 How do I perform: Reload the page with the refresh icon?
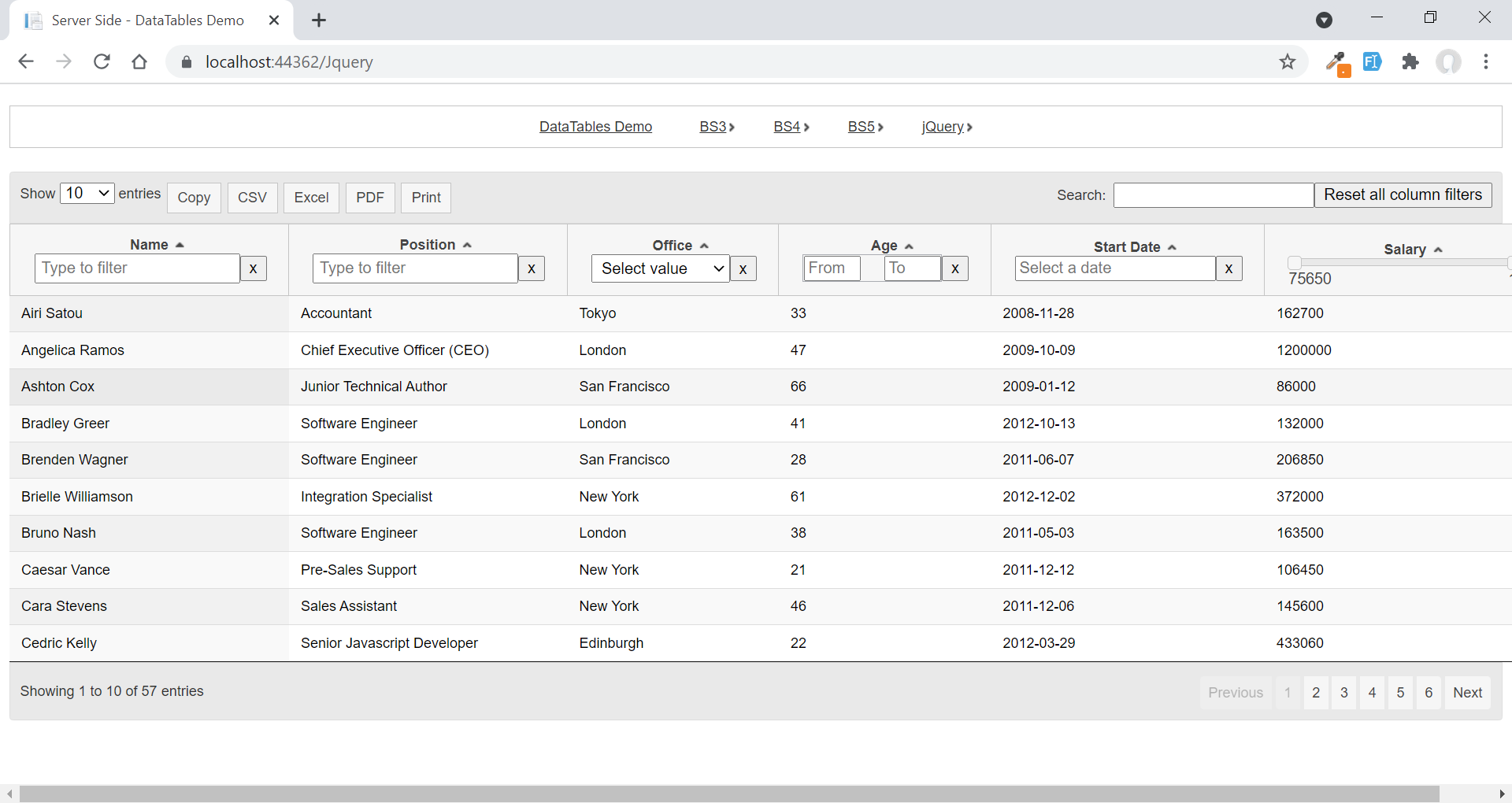tap(102, 61)
